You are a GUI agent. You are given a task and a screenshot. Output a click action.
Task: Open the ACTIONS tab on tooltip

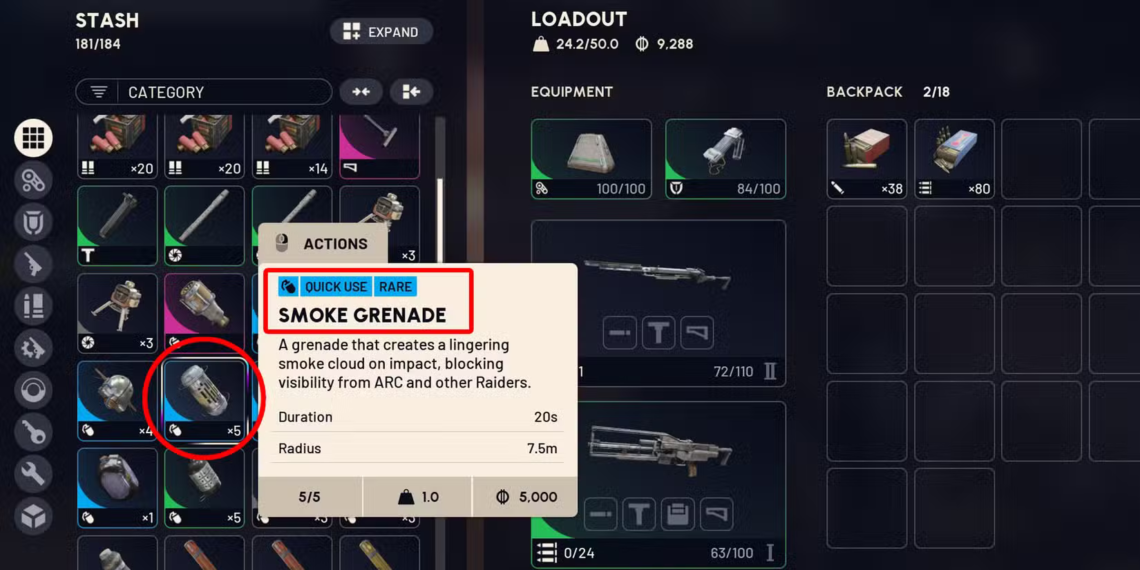pyautogui.click(x=323, y=244)
